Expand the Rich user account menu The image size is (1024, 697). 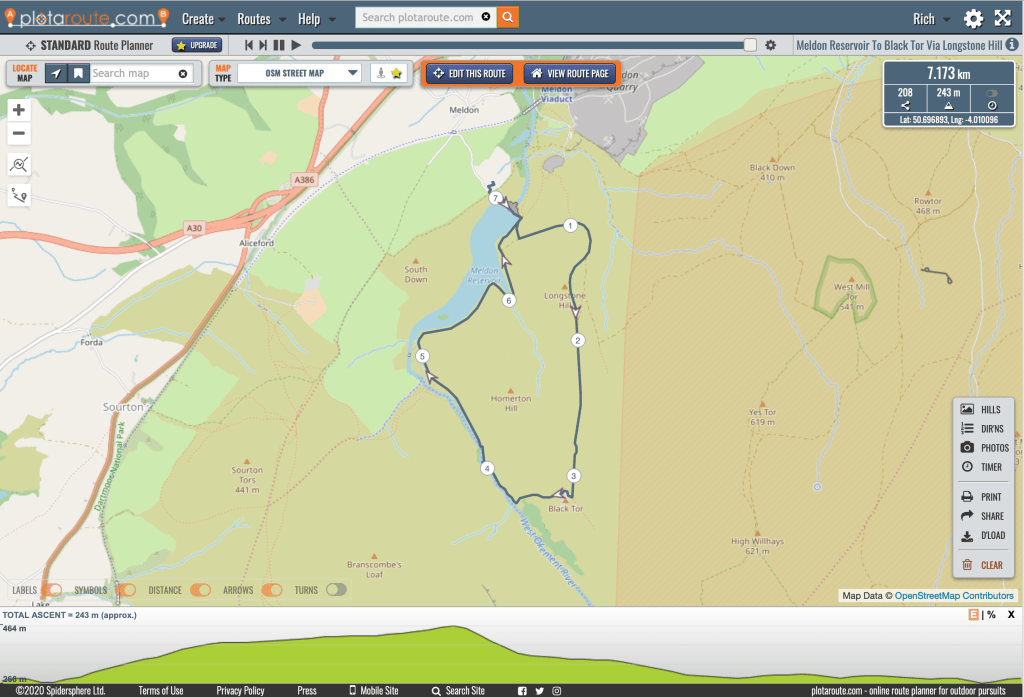click(x=929, y=19)
